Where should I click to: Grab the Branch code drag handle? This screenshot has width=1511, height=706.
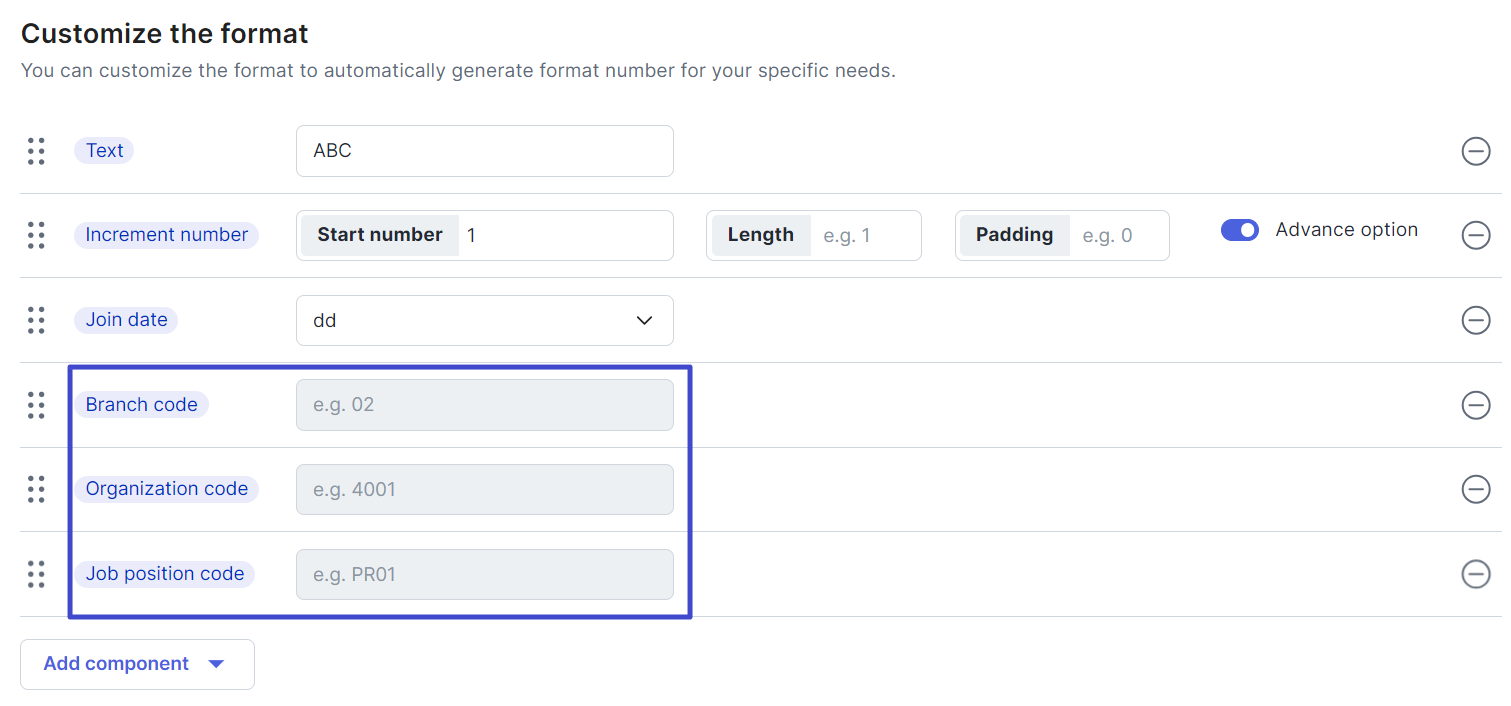point(36,405)
